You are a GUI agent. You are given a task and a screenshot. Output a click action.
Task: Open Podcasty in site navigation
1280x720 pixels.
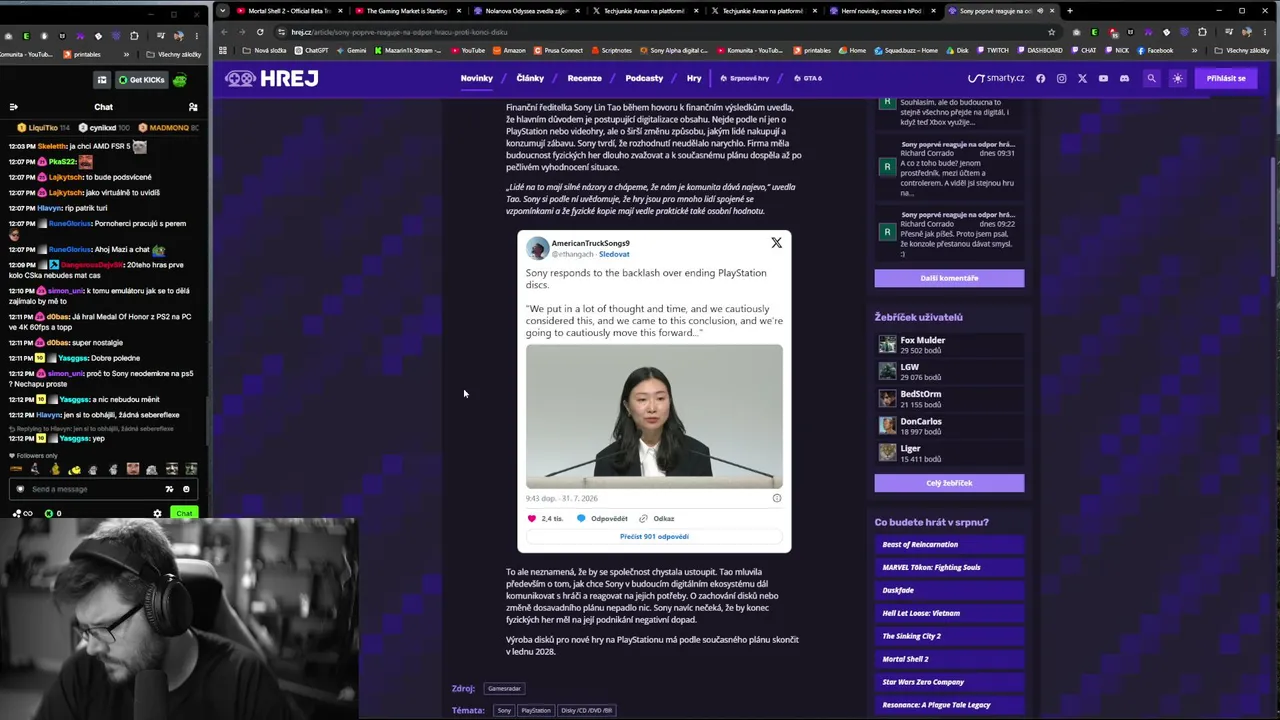pos(644,78)
